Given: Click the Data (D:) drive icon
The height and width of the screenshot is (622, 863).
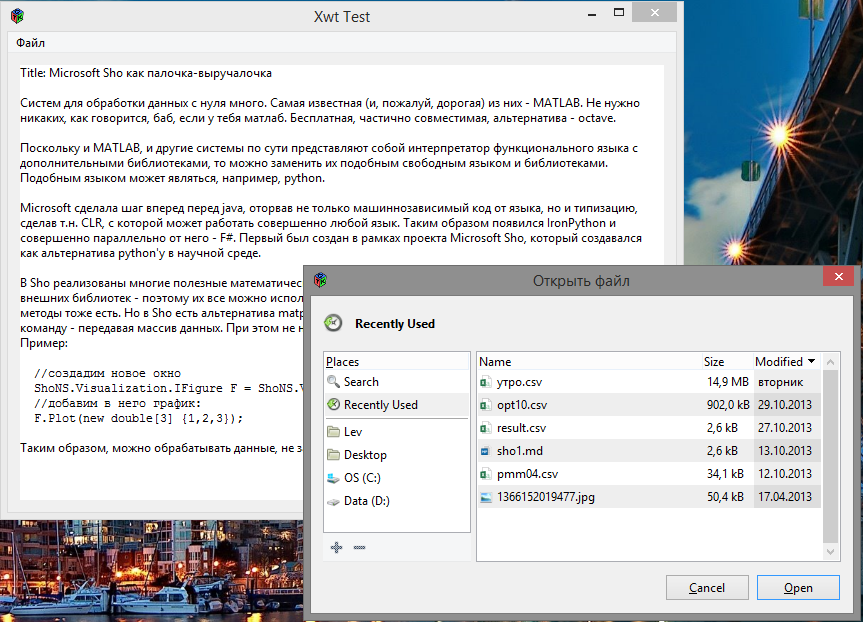Looking at the screenshot, I should (x=333, y=501).
